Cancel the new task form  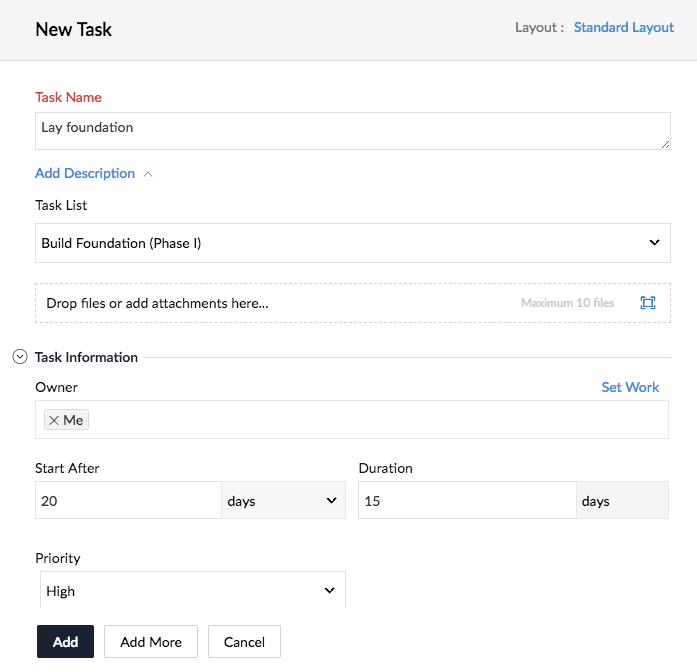[244, 642]
